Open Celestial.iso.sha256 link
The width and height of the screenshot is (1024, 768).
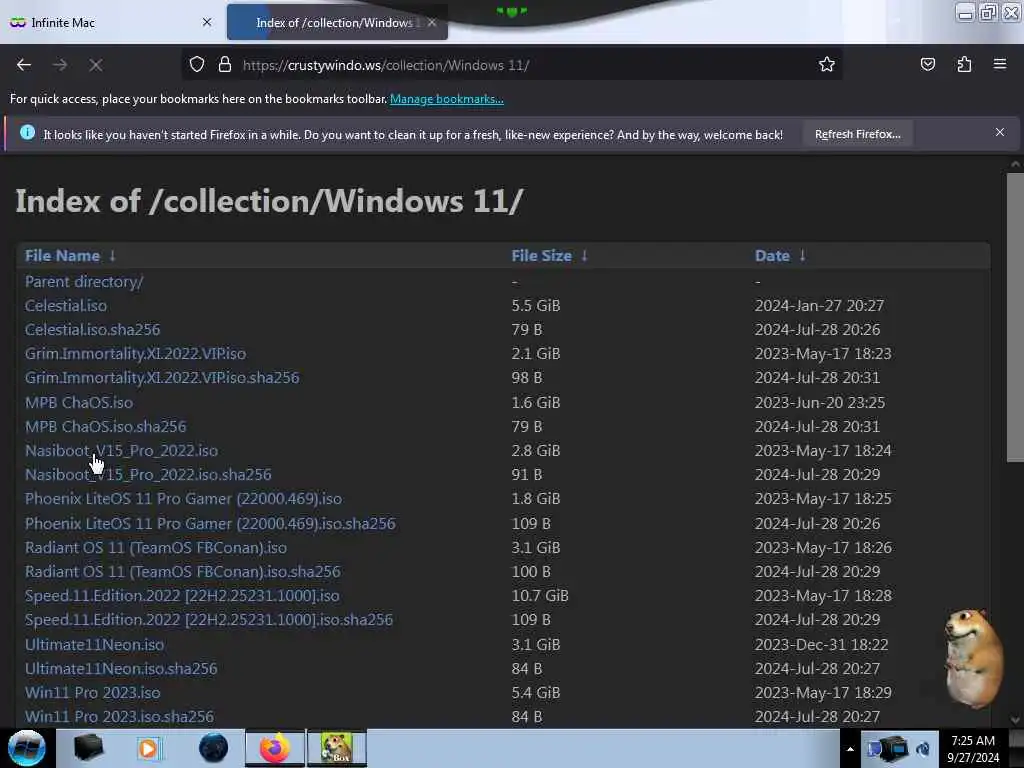tap(92, 330)
